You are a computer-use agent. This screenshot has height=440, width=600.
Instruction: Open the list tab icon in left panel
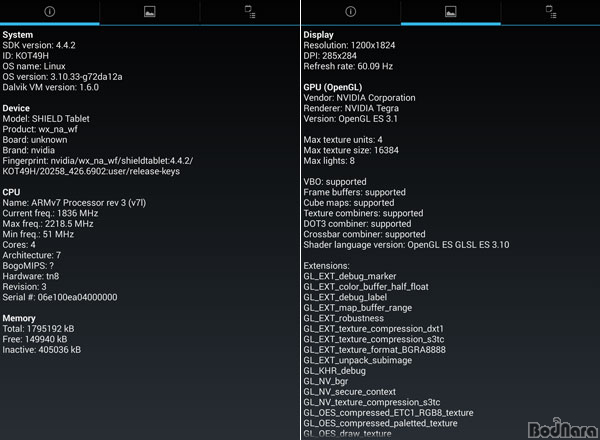click(250, 12)
